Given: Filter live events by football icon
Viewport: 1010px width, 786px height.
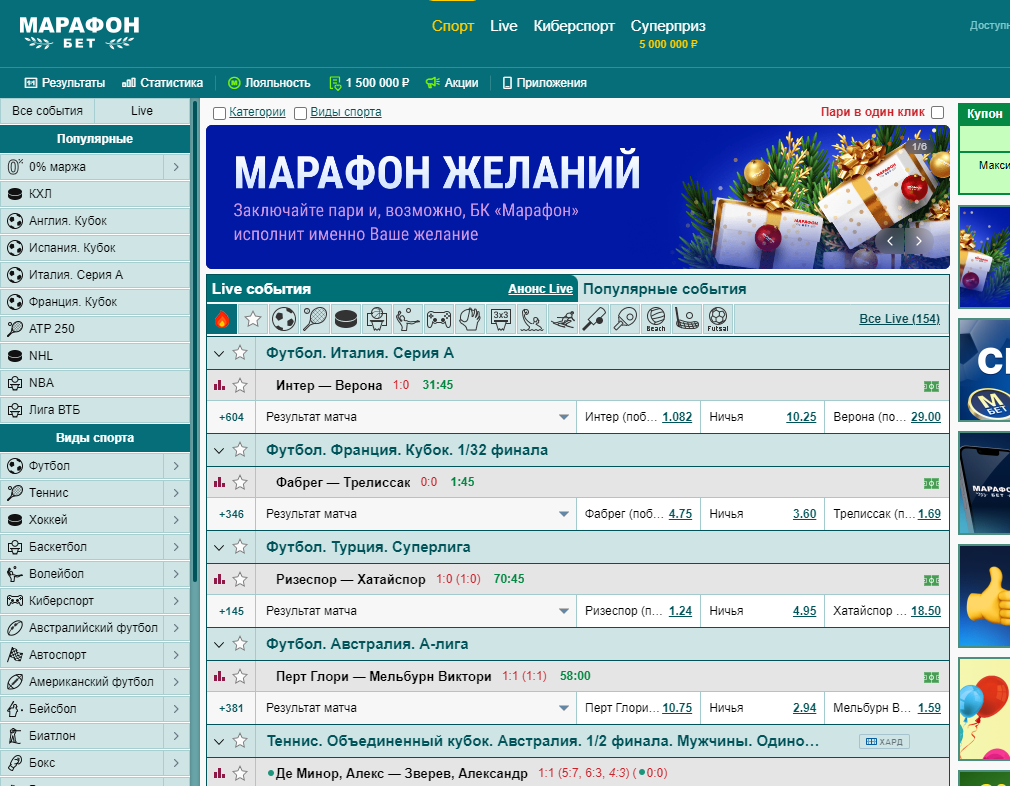Looking at the screenshot, I should click(284, 319).
